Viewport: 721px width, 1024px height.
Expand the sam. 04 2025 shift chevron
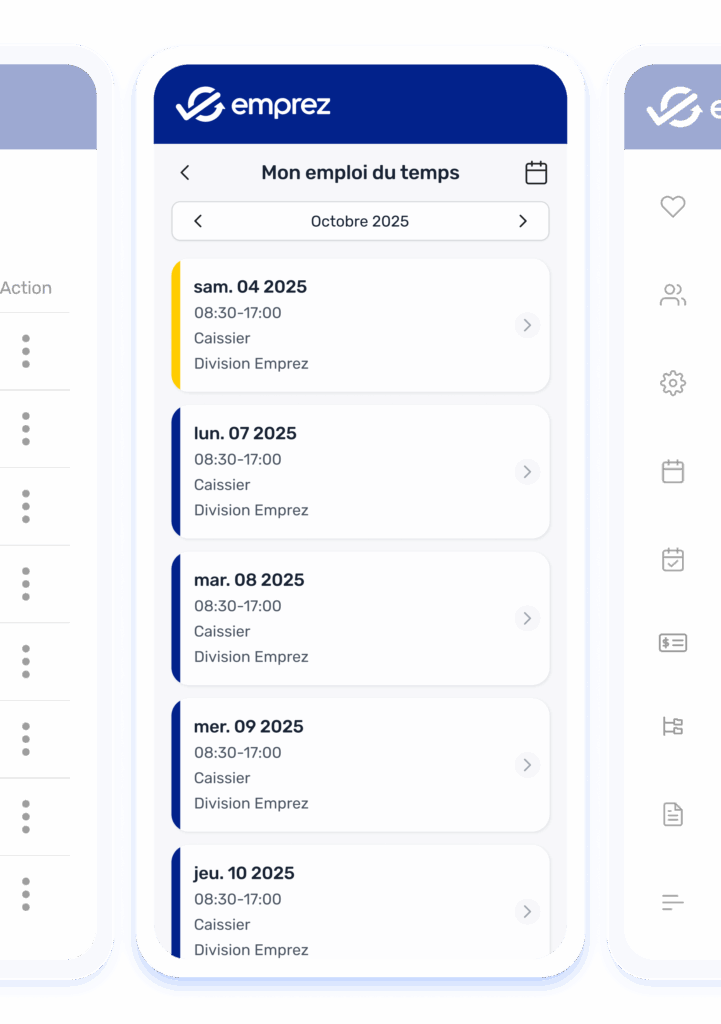coord(527,325)
